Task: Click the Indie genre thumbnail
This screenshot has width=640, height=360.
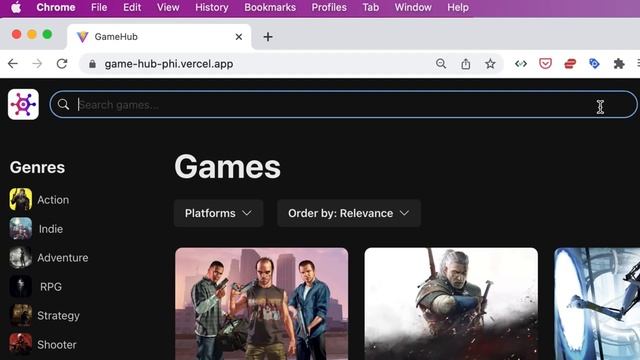Action: (x=21, y=229)
